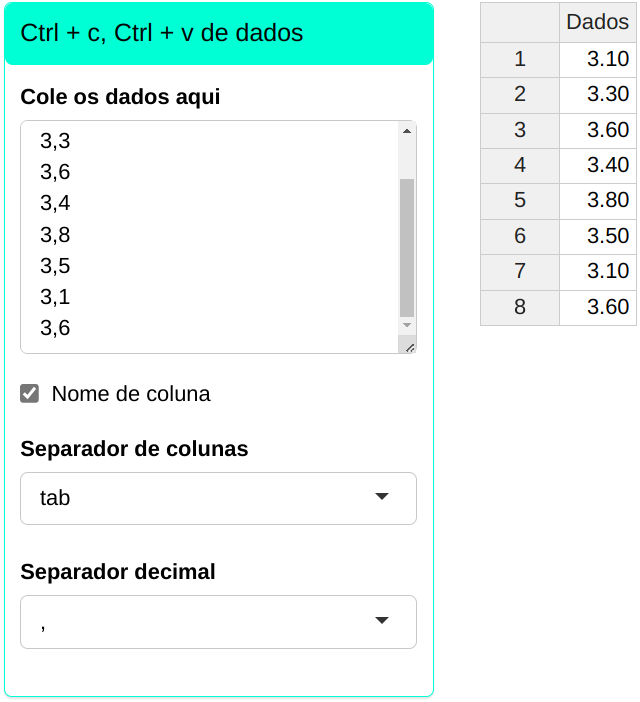Click the 3.80 cell in row 5
The width and height of the screenshot is (640, 702).
point(597,200)
